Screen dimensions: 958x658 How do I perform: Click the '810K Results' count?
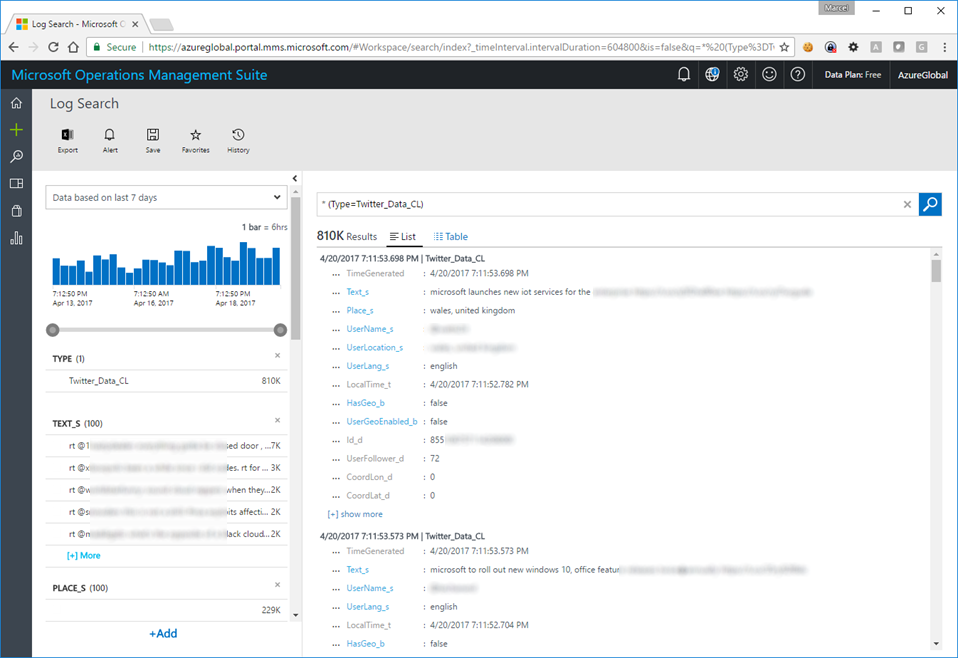(x=347, y=236)
